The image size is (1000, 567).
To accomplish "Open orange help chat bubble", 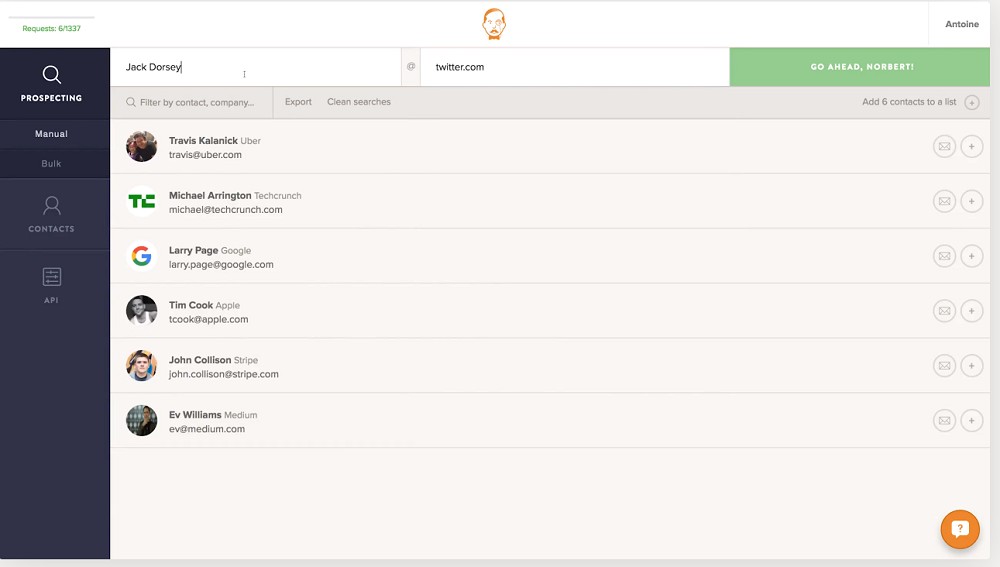I will [960, 529].
